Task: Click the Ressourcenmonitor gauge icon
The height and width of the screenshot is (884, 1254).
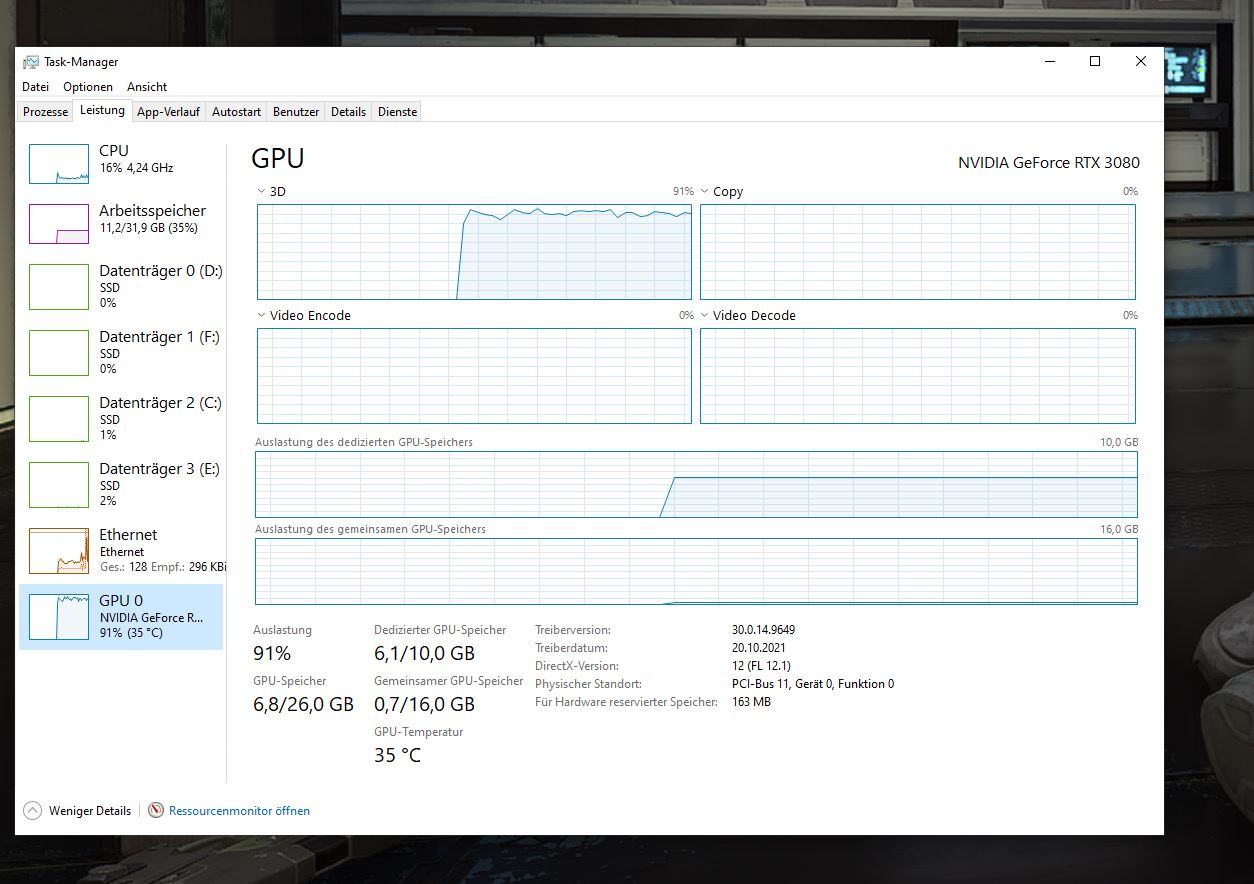Action: (x=156, y=810)
